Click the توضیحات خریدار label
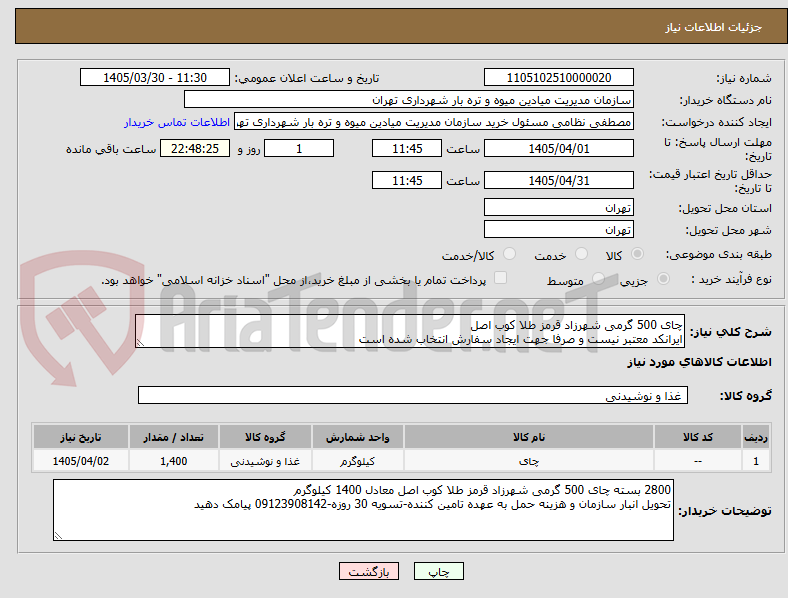Viewport: 788px width, 598px height. (x=725, y=511)
